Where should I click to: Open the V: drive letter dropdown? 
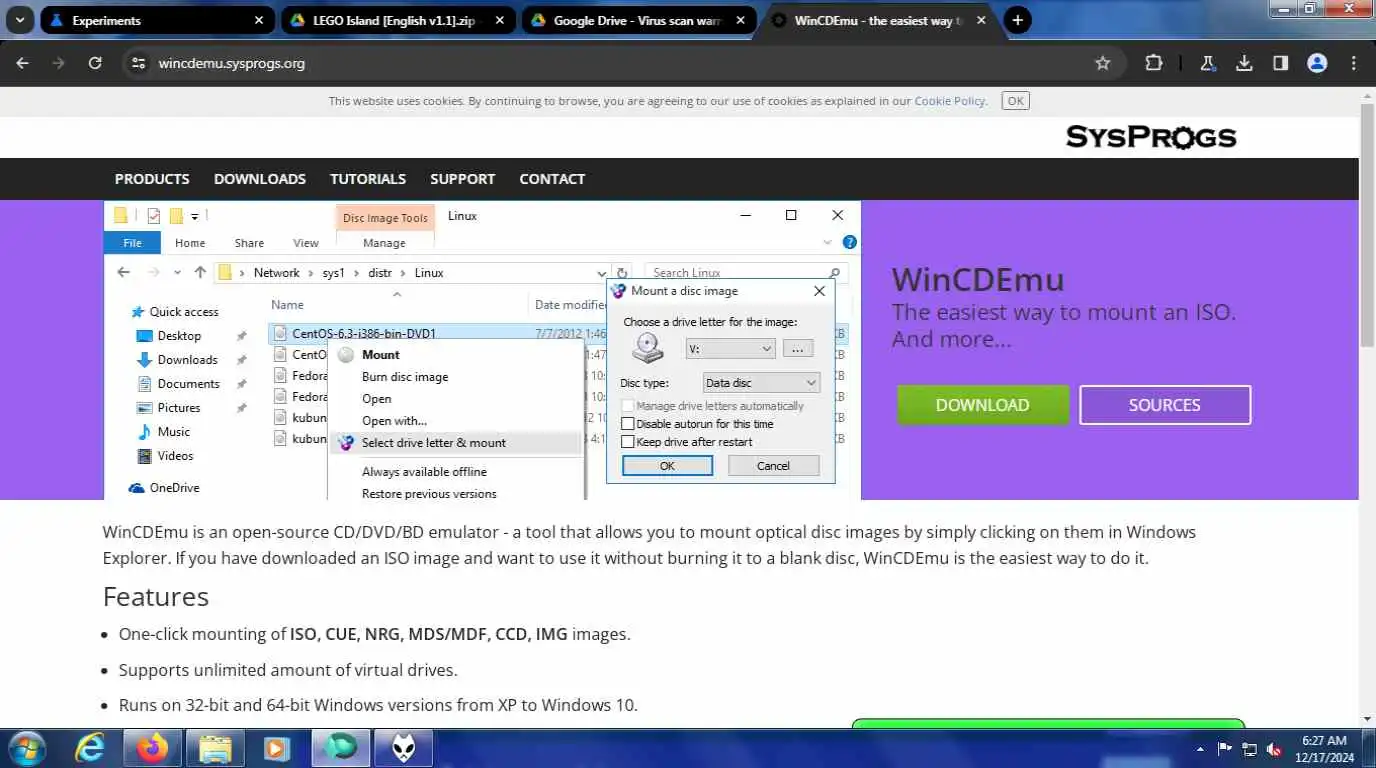click(730, 349)
